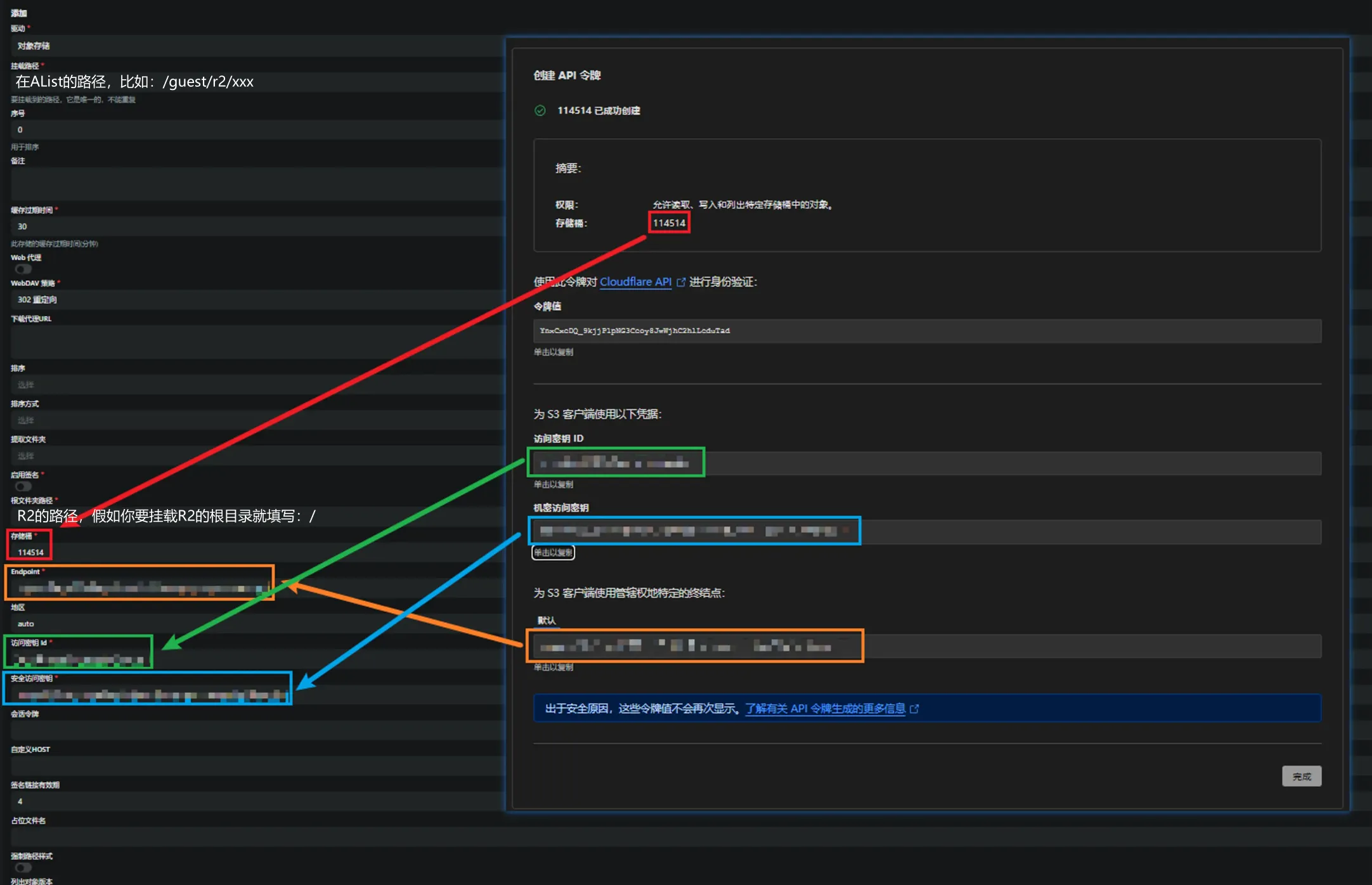Click external link icon after token info link
Image resolution: width=1372 pixels, height=885 pixels.
914,709
